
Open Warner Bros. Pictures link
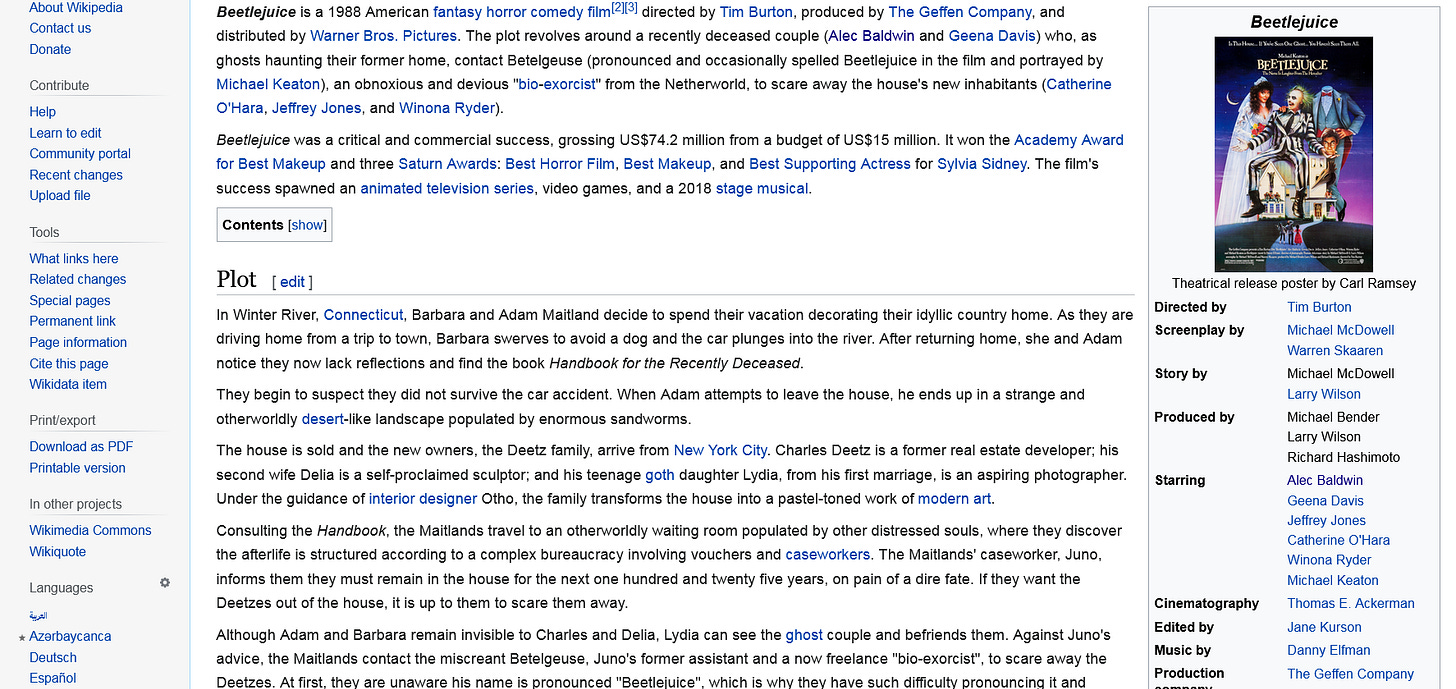(383, 37)
